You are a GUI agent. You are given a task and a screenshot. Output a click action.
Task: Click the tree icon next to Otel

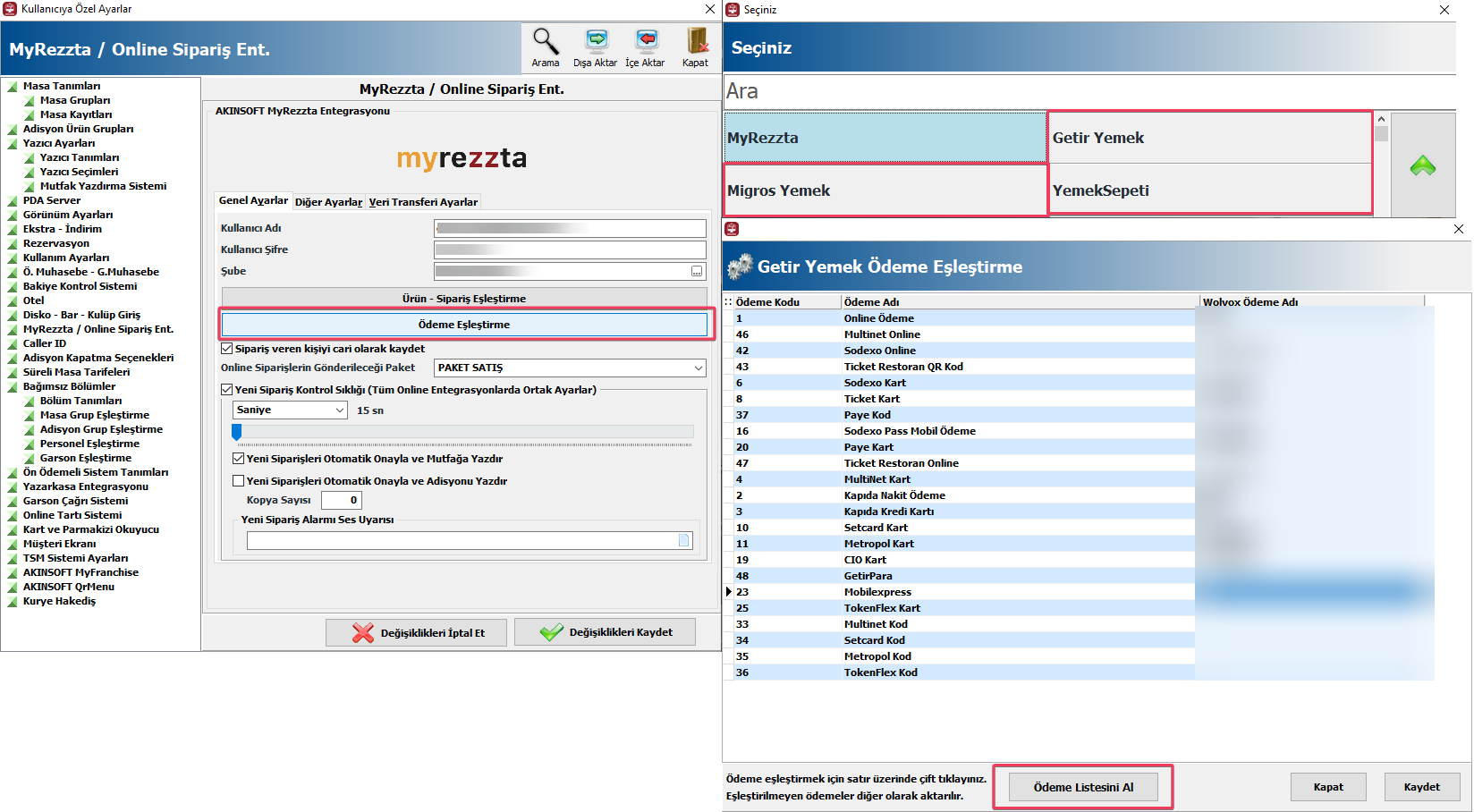click(13, 301)
